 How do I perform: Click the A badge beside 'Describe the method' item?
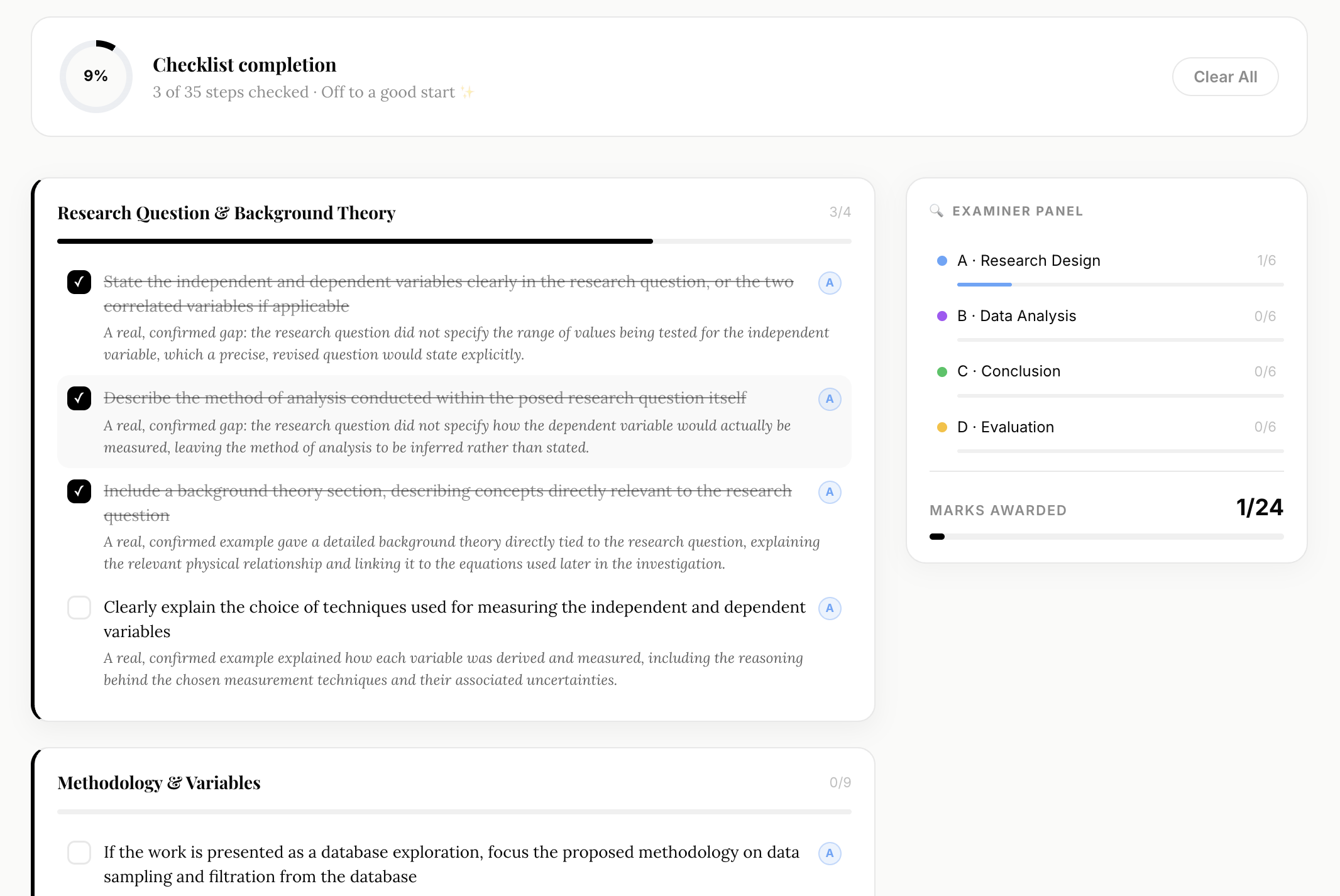pyautogui.click(x=830, y=399)
